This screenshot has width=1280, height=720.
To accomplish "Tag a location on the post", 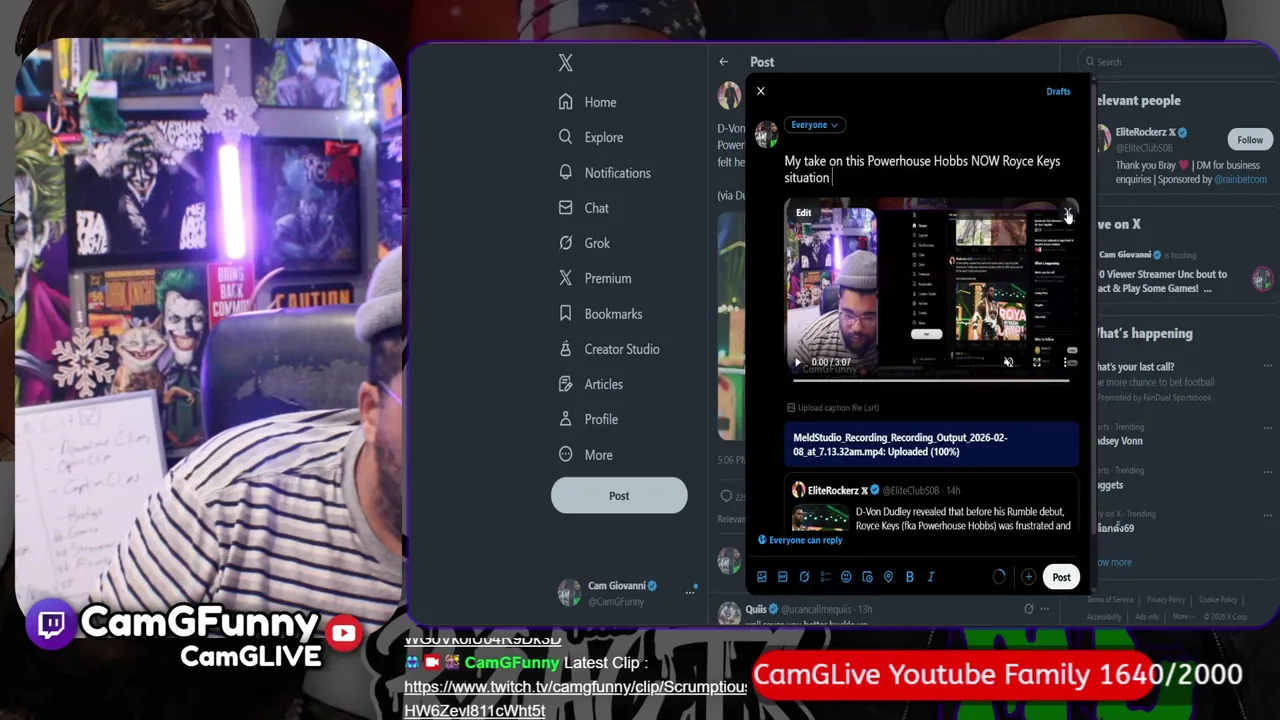I will tap(888, 577).
